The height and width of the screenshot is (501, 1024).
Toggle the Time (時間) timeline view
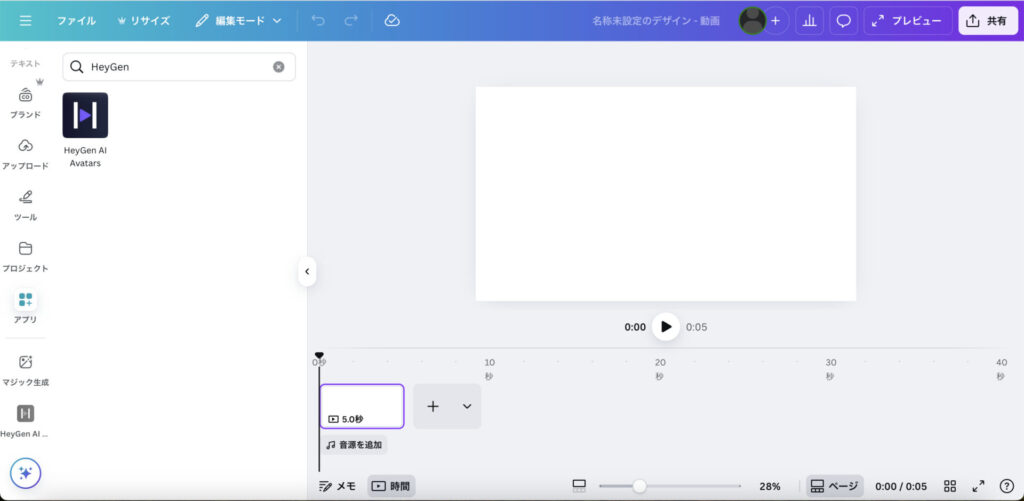[390, 486]
